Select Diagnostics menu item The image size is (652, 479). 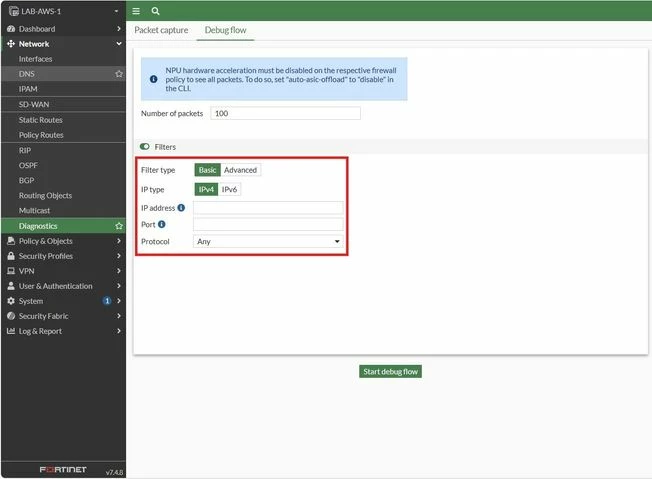(63, 226)
